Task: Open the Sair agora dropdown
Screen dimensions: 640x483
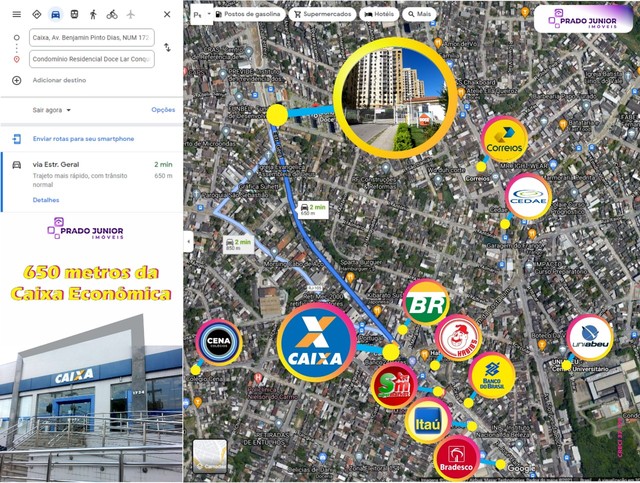Action: tap(51, 110)
